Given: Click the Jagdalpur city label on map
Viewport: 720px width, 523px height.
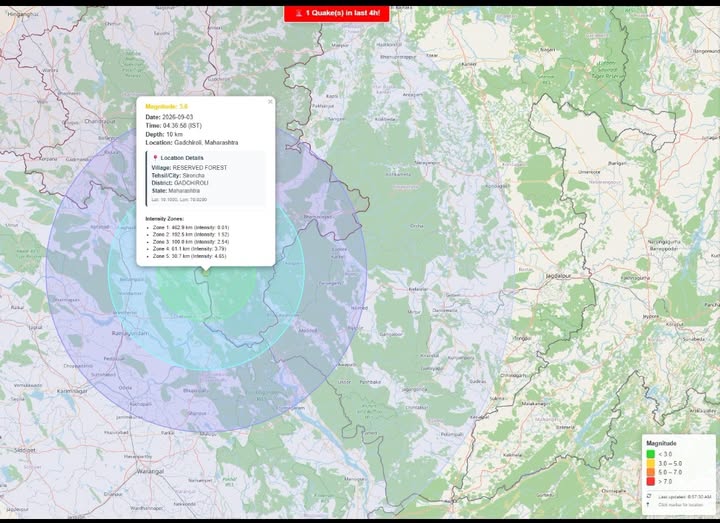Looking at the screenshot, I should 558,276.
